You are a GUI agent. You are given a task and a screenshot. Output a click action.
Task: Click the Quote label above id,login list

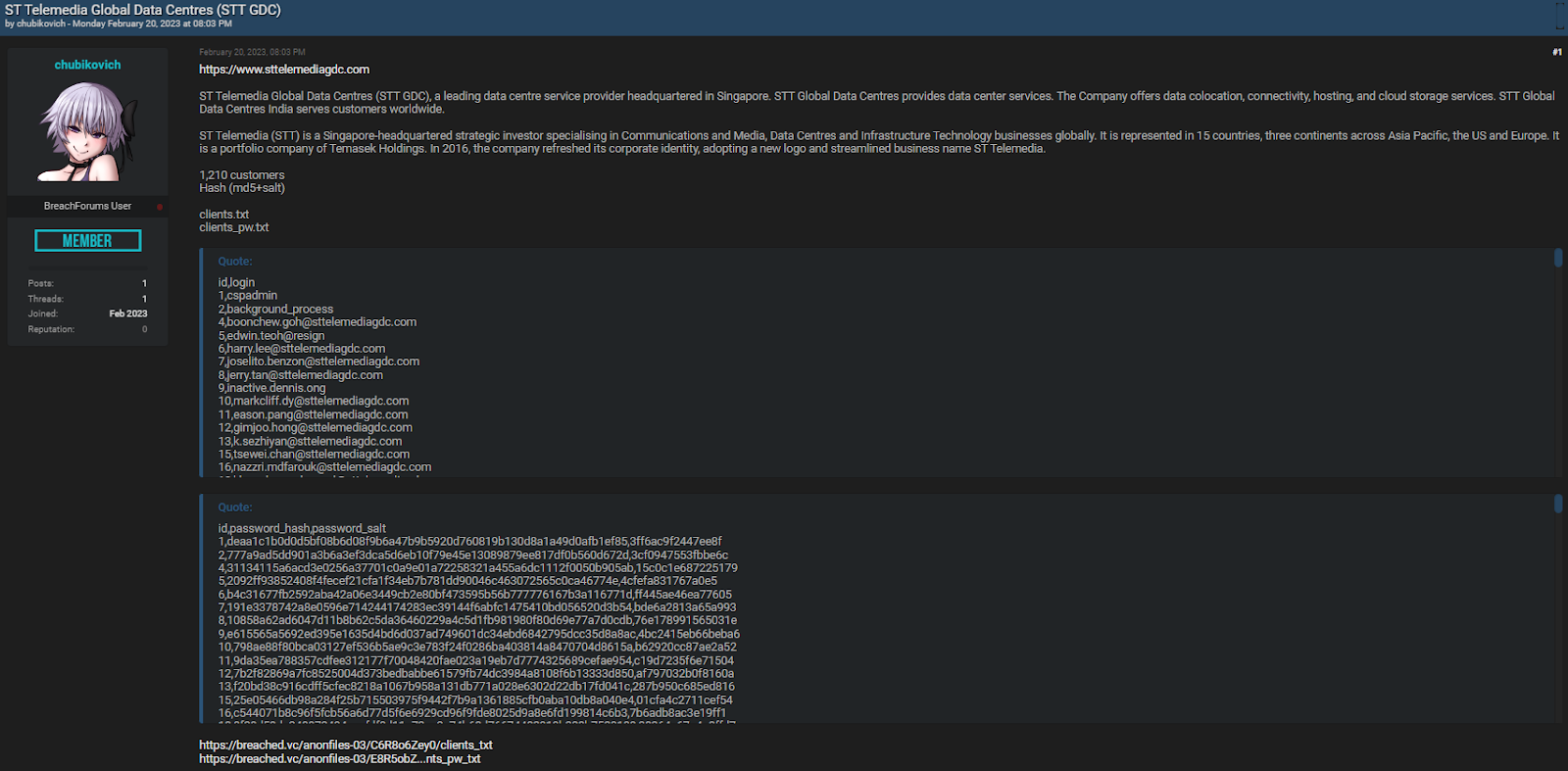pyautogui.click(x=235, y=262)
